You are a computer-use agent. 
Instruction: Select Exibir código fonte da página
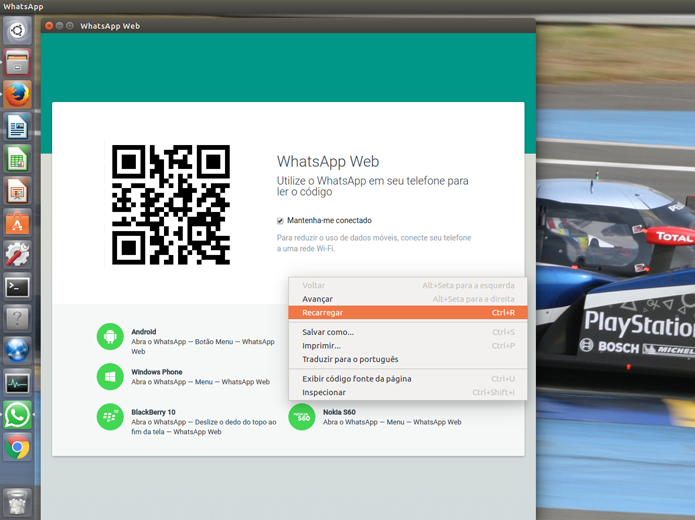point(408,379)
